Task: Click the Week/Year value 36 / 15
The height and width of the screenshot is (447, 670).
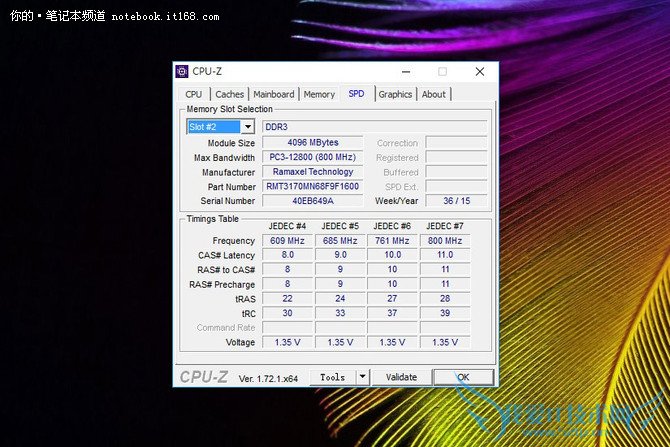Action: tap(456, 200)
